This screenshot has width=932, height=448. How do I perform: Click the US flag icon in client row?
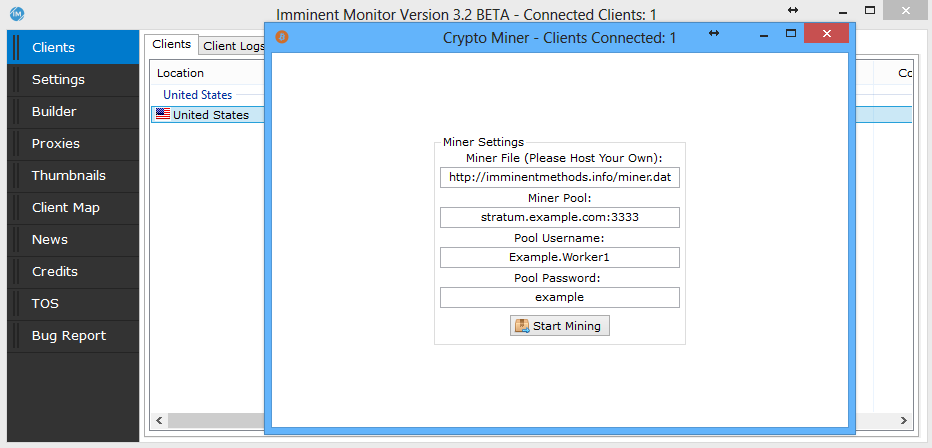163,114
